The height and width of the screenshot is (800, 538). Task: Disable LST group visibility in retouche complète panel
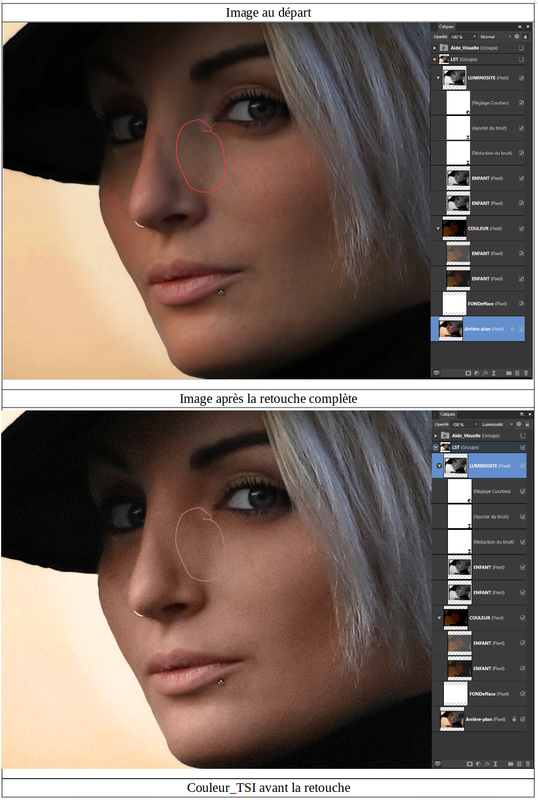(x=523, y=447)
